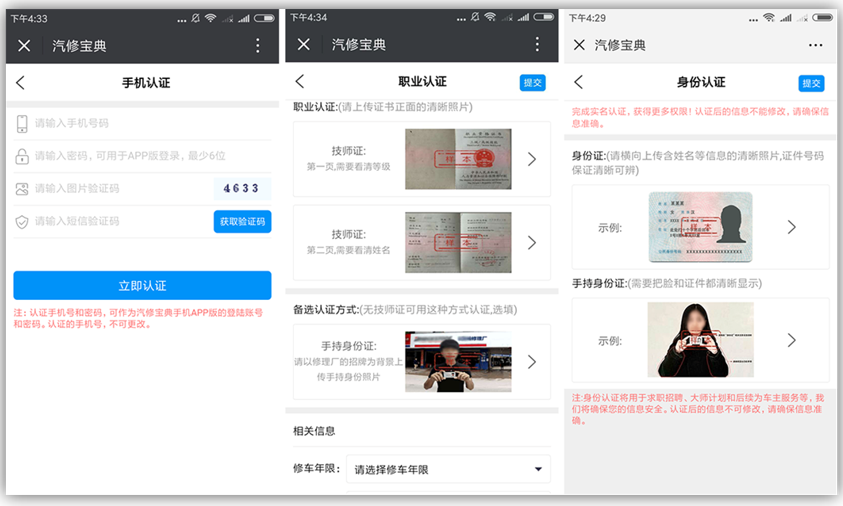Tap the back arrow on 身份认证 page
This screenshot has width=843, height=506.
[x=578, y=83]
